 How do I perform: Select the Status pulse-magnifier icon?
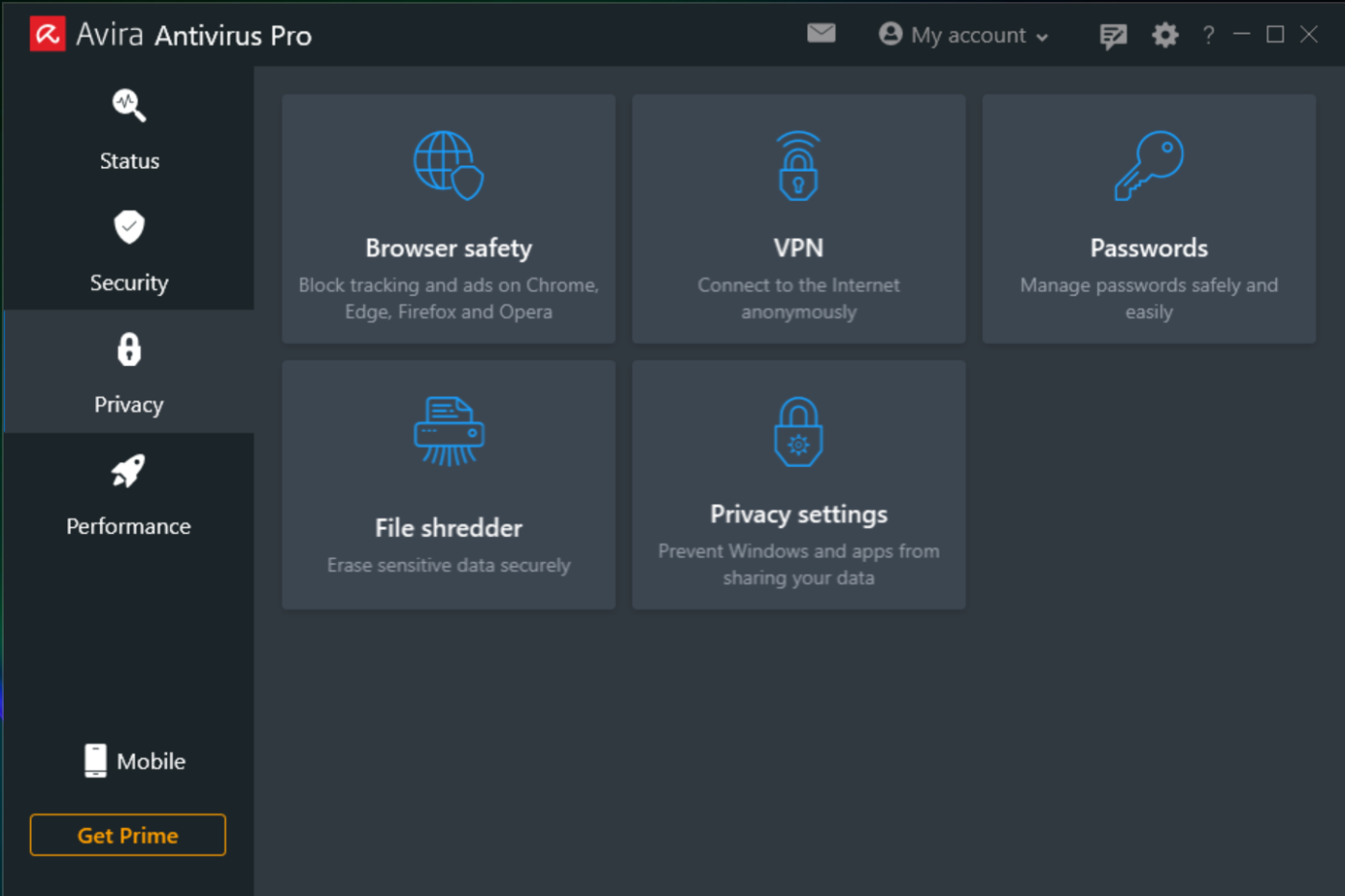click(129, 106)
